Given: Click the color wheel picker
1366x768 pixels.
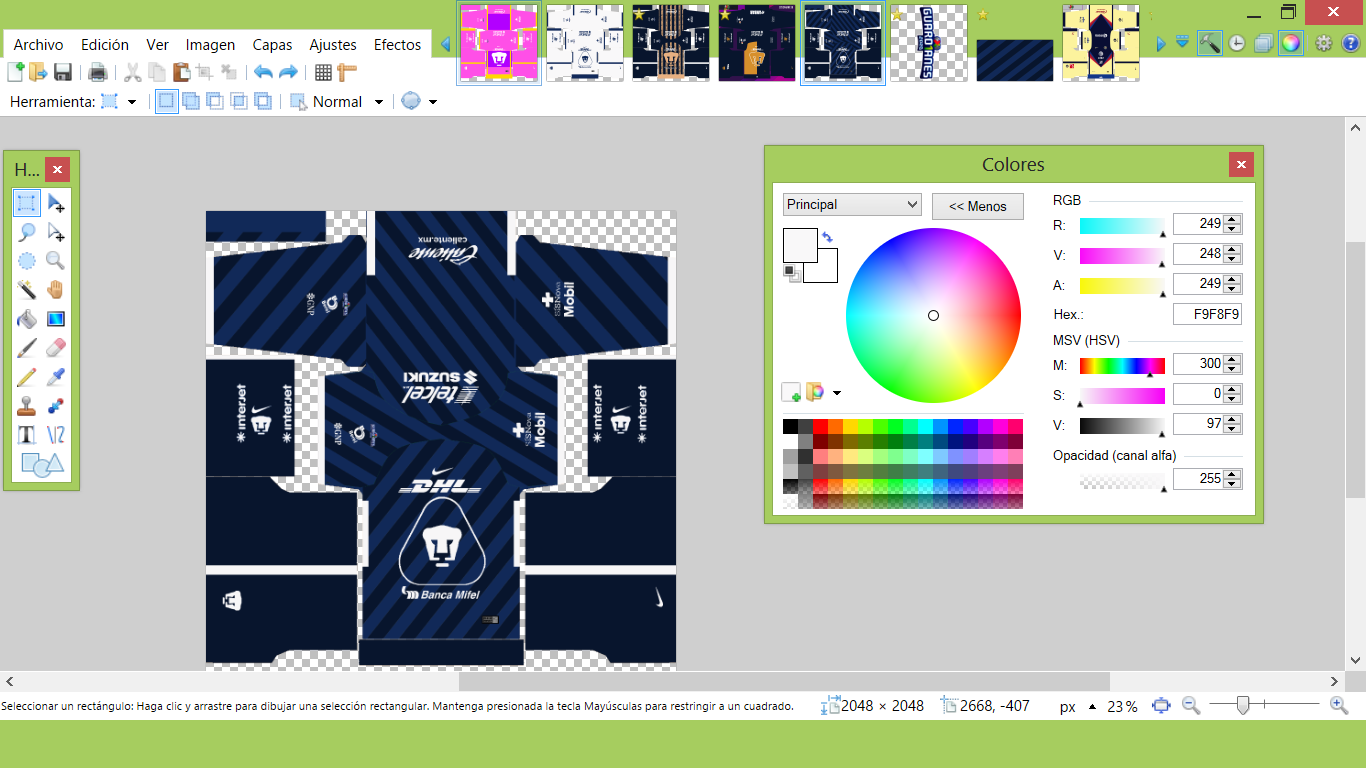Looking at the screenshot, I should (x=933, y=315).
